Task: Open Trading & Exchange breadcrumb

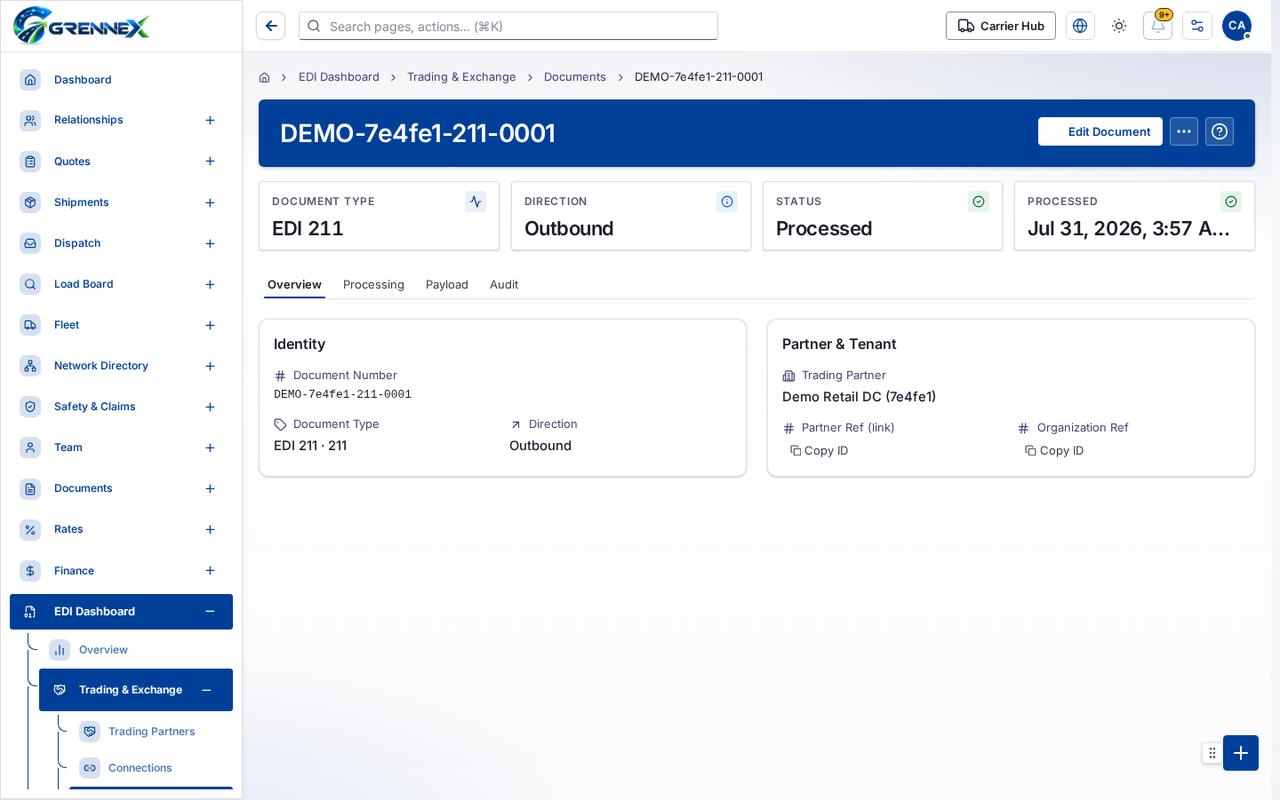Action: pyautogui.click(x=461, y=77)
